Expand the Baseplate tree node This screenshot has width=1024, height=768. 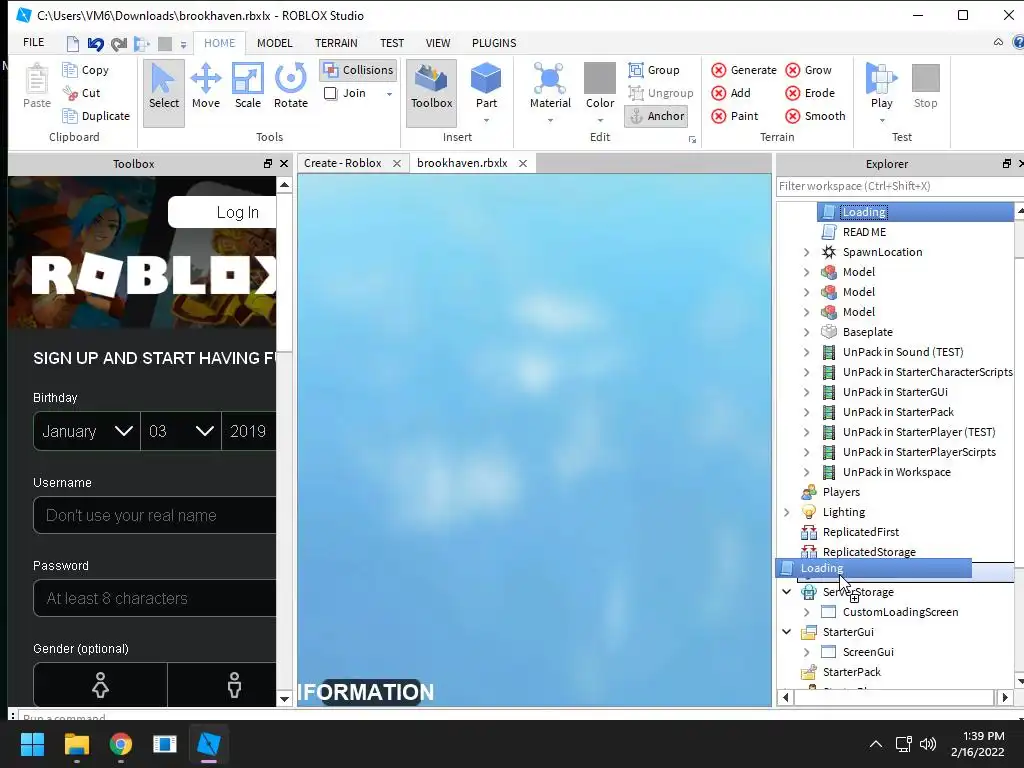point(807,332)
